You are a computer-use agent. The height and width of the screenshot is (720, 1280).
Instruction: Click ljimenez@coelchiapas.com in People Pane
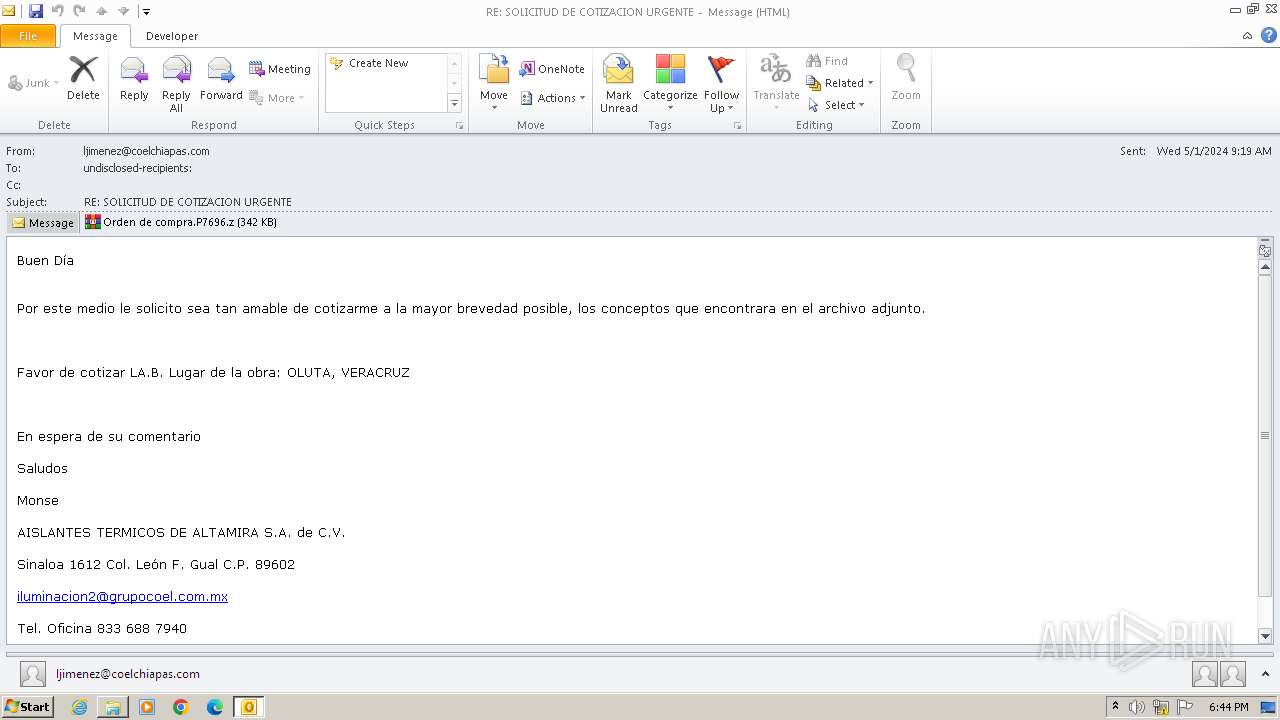point(128,674)
